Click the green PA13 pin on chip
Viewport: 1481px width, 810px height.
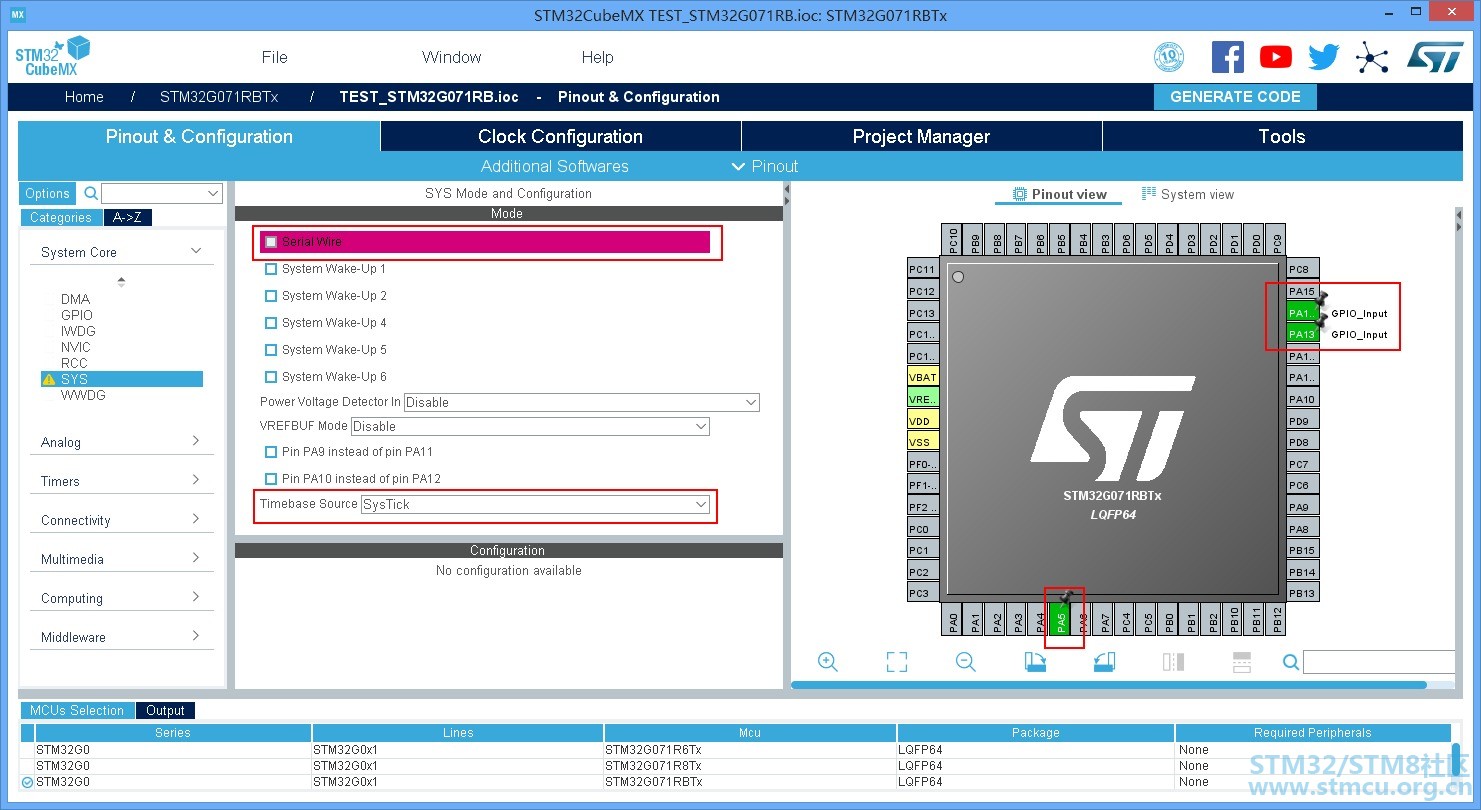pos(1302,335)
